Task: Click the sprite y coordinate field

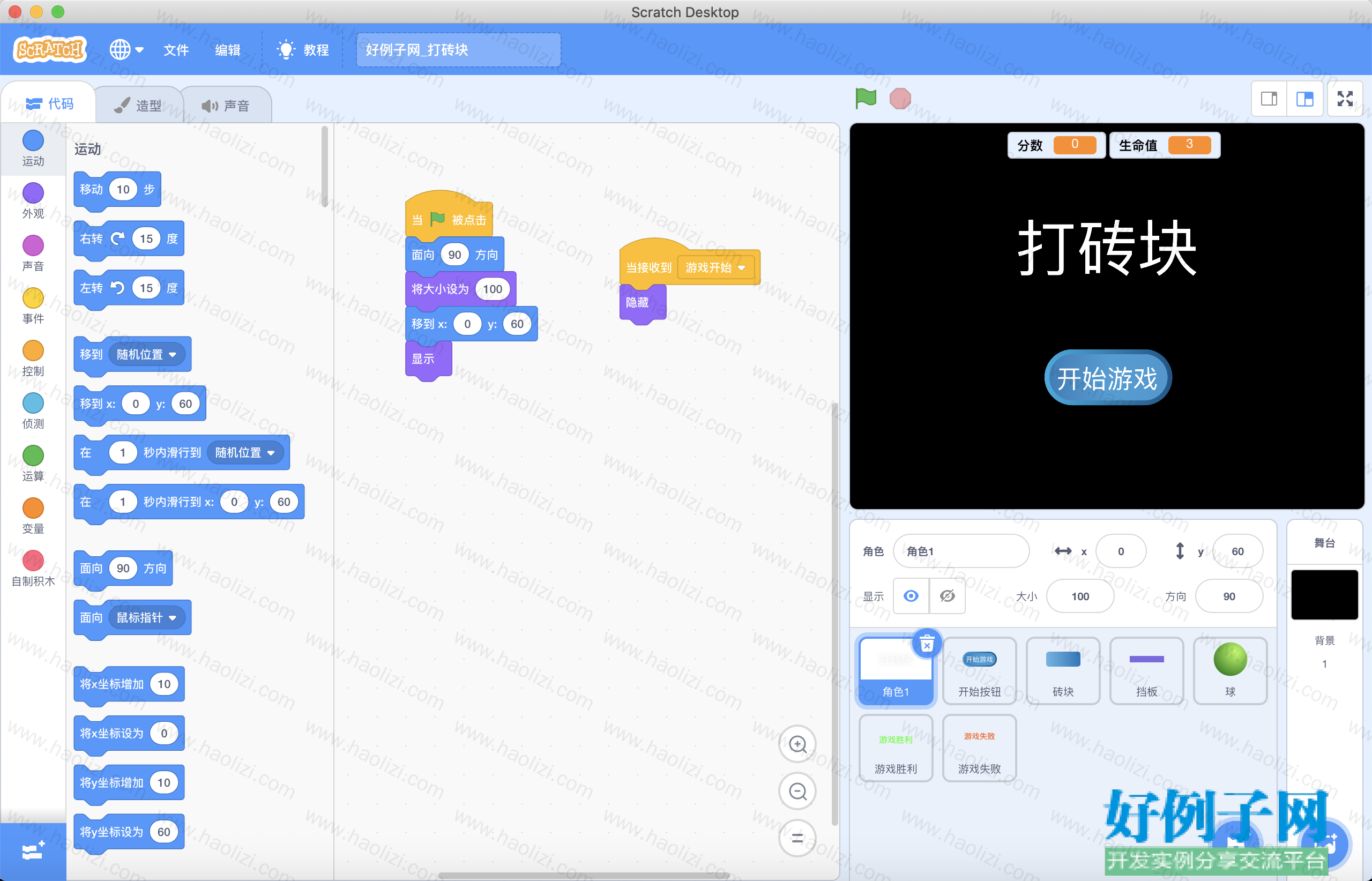Action: coord(1237,551)
